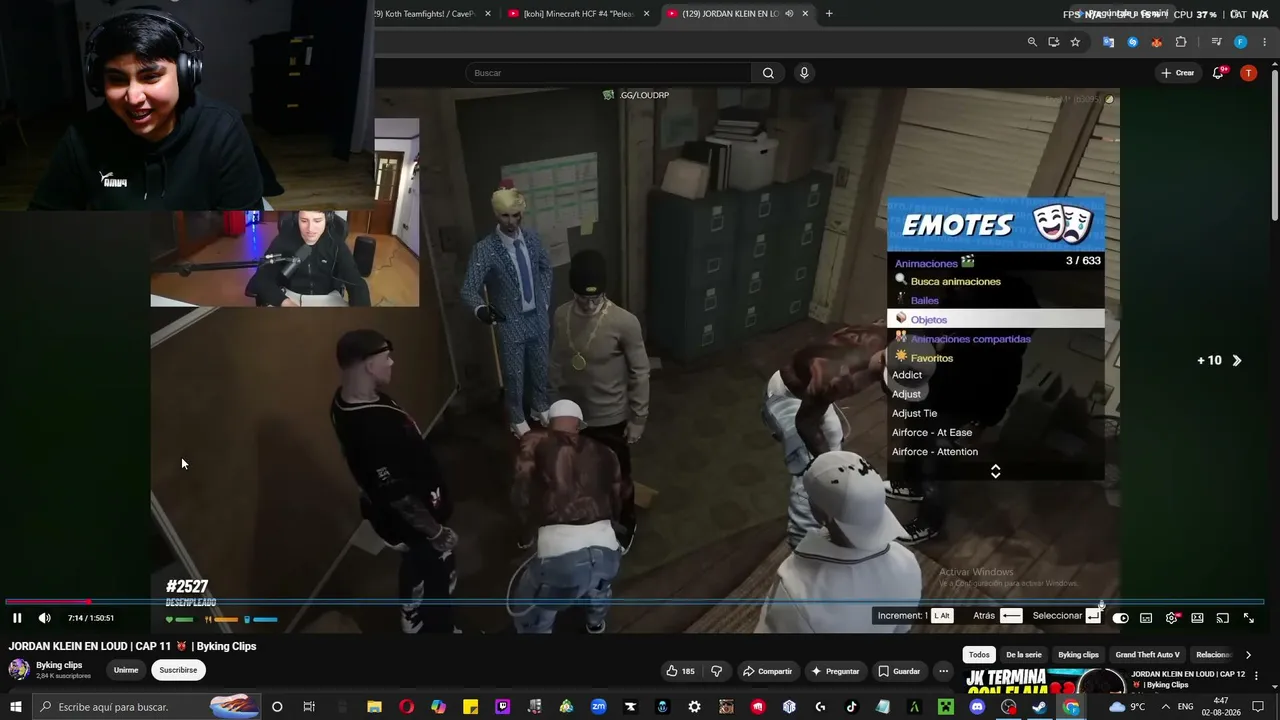Dislike the video with thumbs down

(x=716, y=671)
